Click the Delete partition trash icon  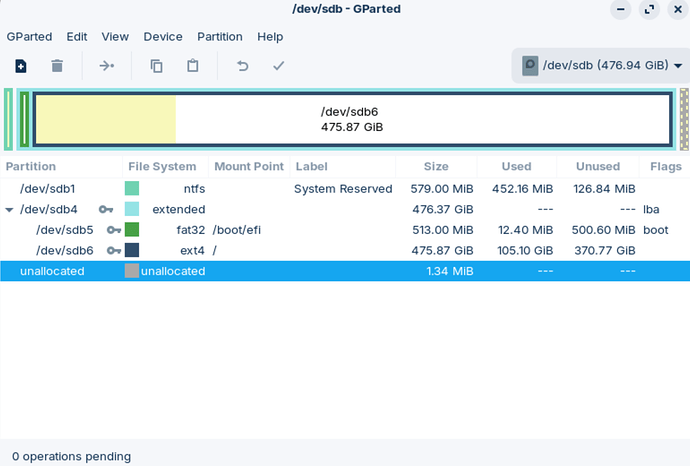[x=57, y=66]
